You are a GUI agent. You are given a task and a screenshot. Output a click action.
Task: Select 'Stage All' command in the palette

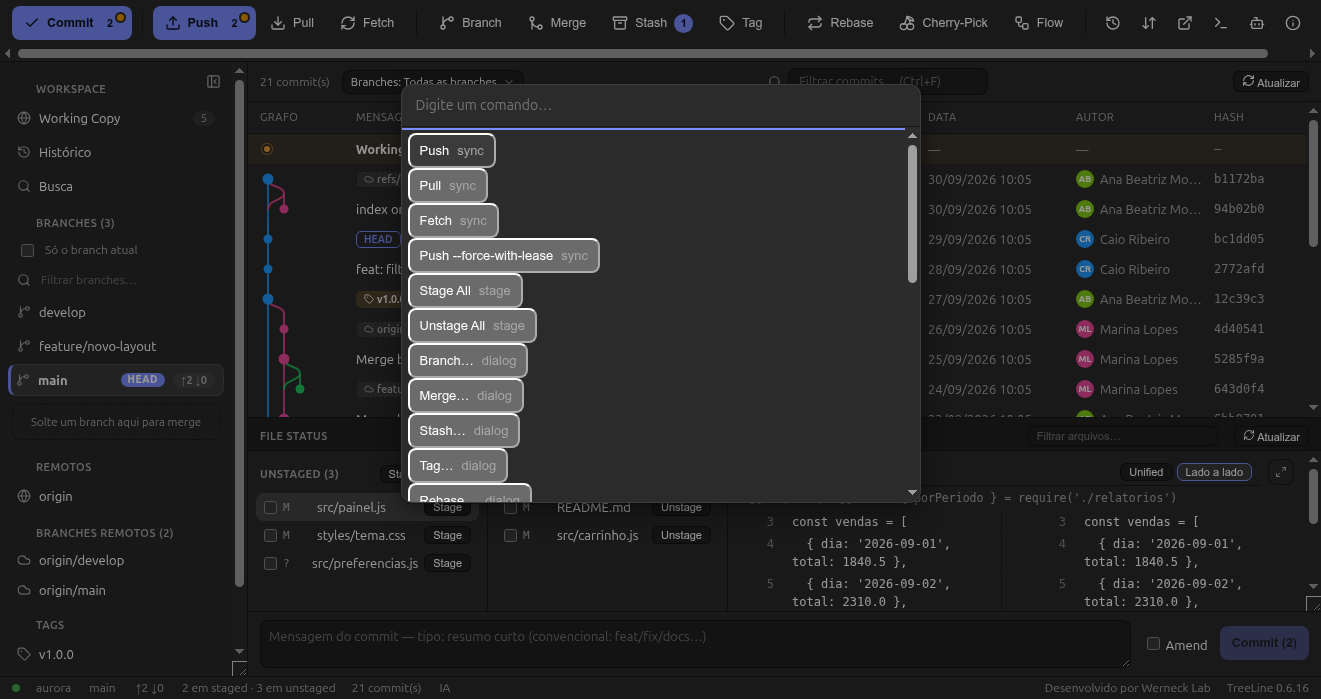click(x=465, y=291)
